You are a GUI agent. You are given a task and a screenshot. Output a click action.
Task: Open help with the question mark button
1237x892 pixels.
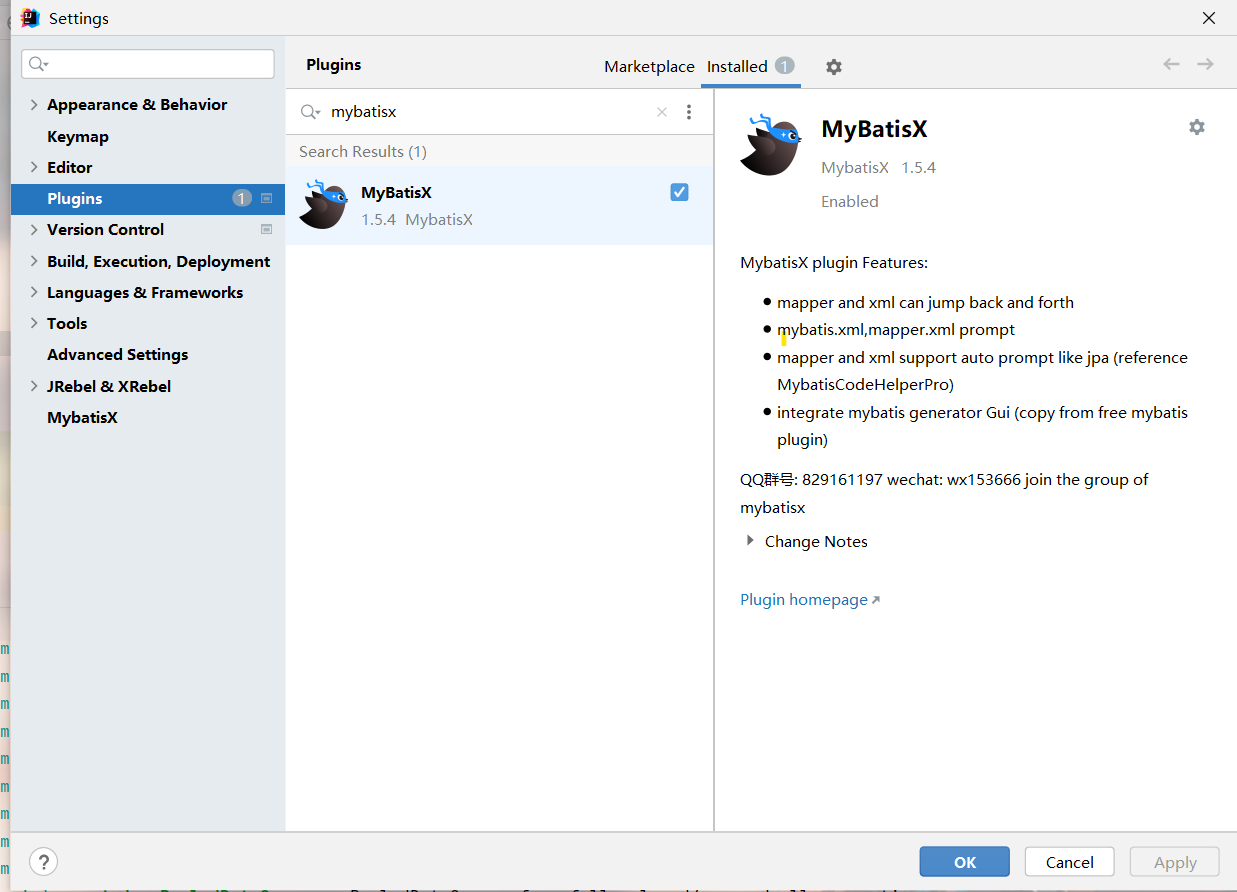click(43, 861)
